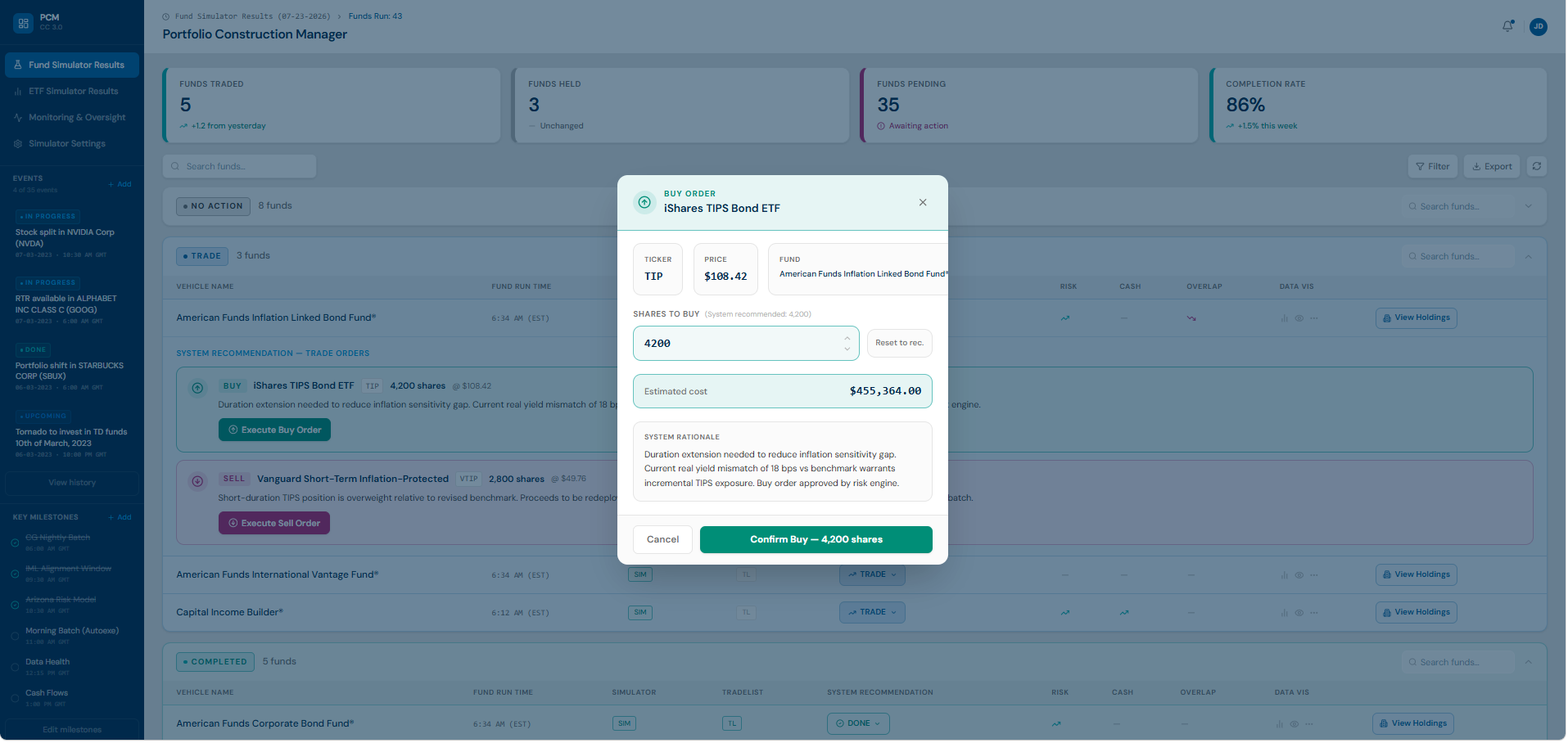Image resolution: width=1568 pixels, height=743 pixels.
Task: Click Export button
Action: (x=1492, y=167)
